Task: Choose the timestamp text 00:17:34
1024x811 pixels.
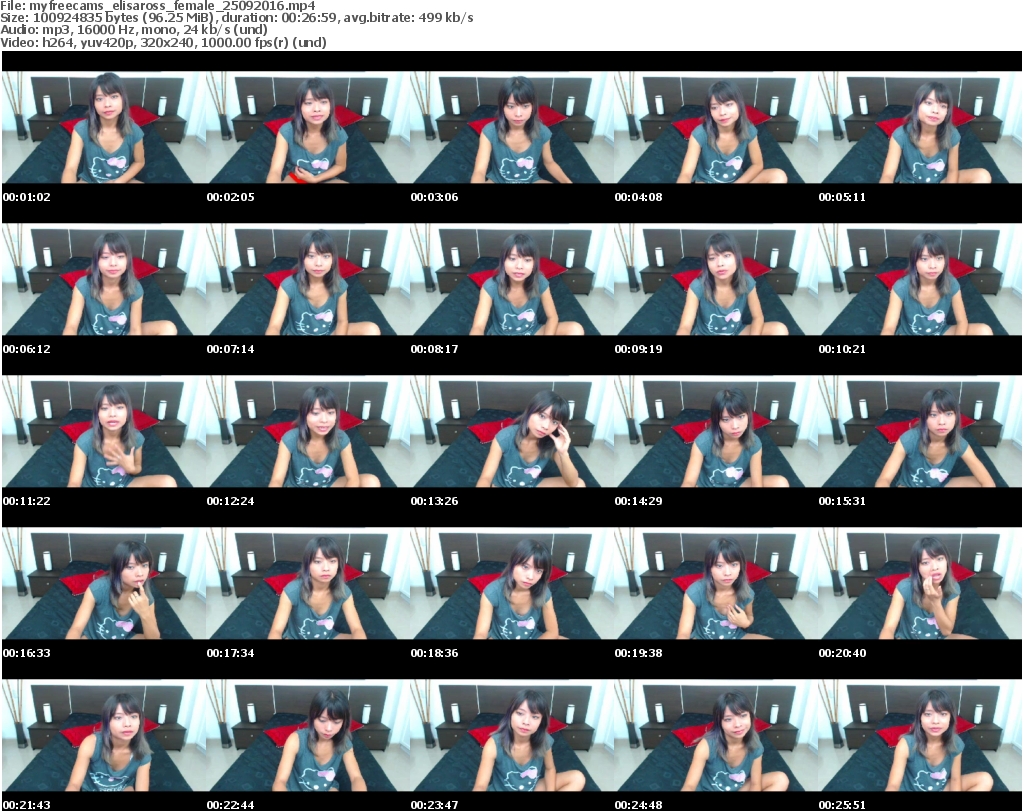Action: click(x=231, y=653)
